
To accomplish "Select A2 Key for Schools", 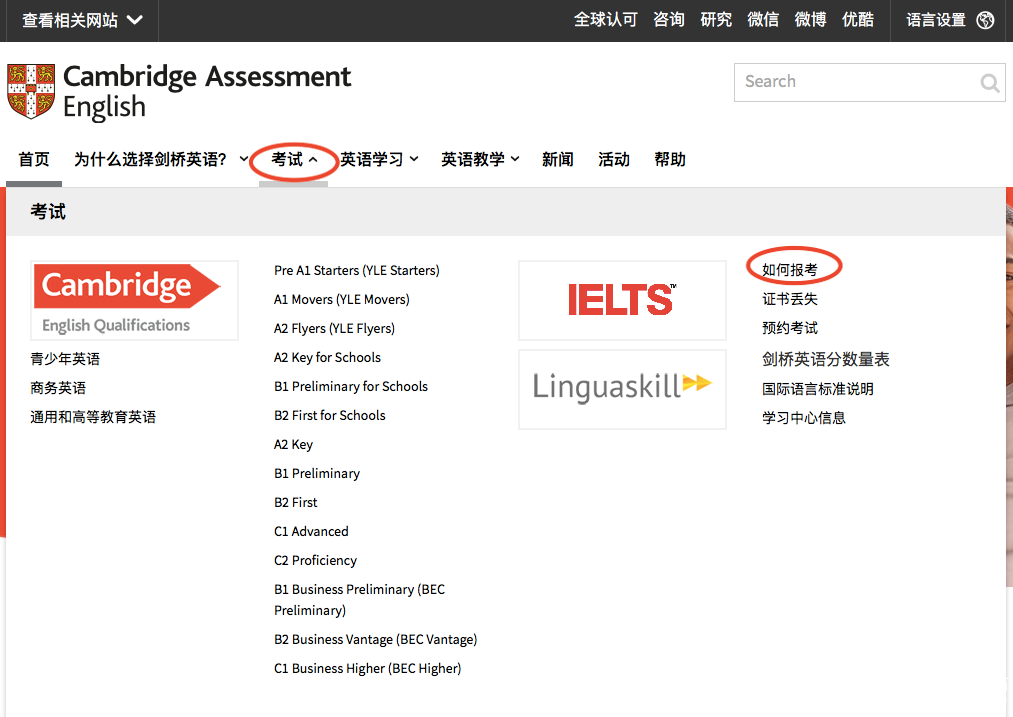I will click(x=328, y=358).
